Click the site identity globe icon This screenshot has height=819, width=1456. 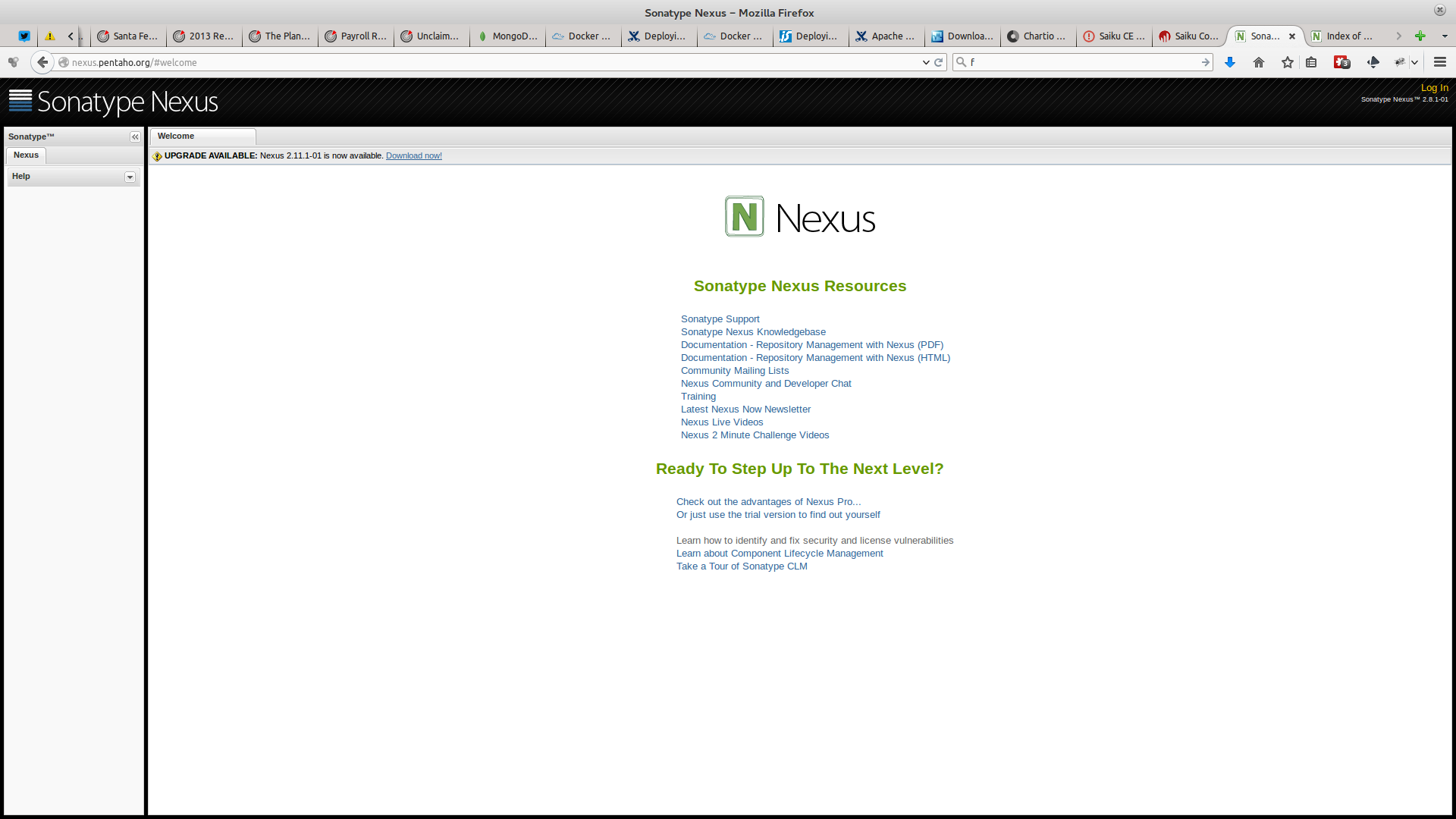tap(64, 62)
